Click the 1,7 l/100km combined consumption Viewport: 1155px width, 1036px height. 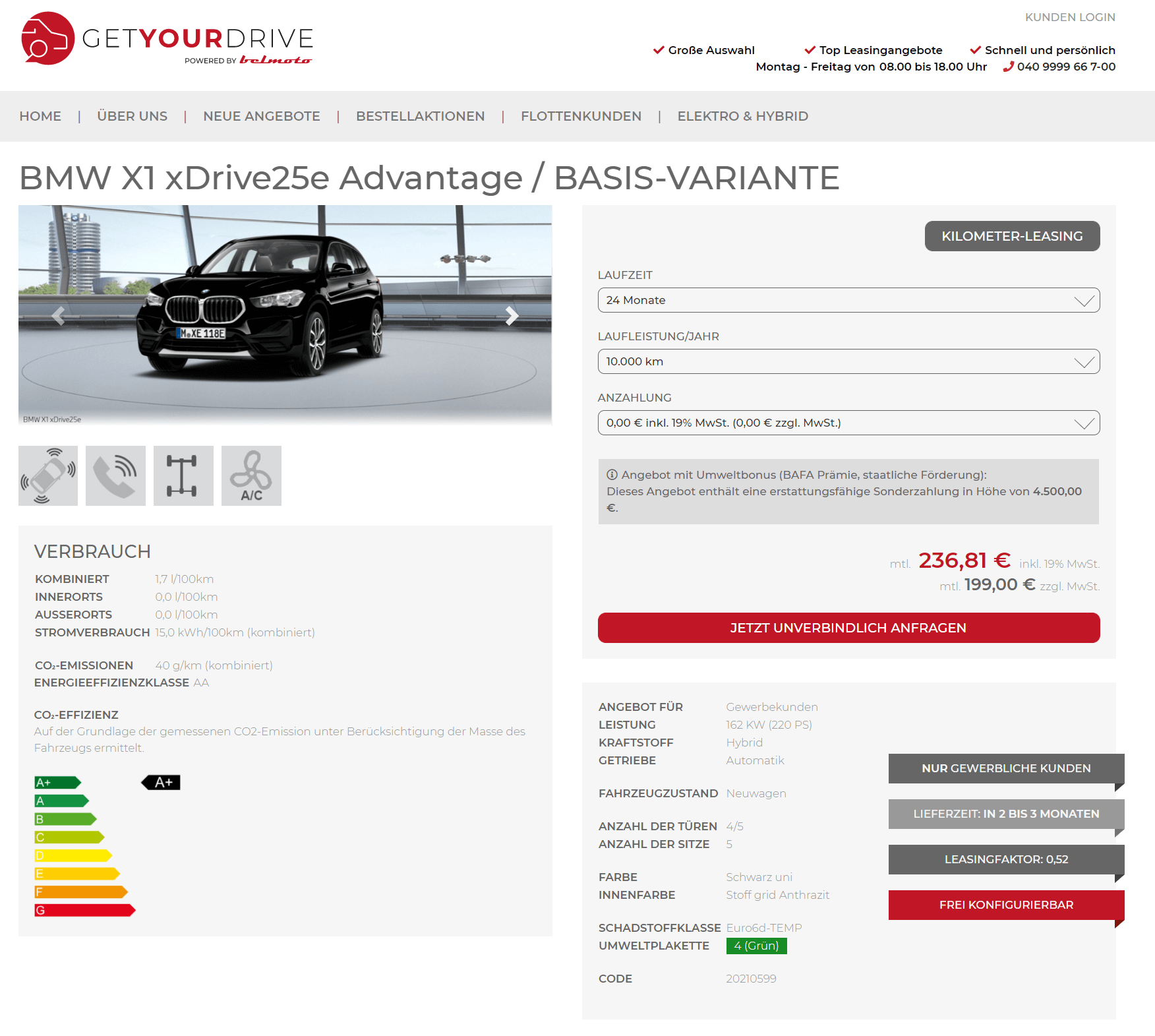click(x=184, y=579)
